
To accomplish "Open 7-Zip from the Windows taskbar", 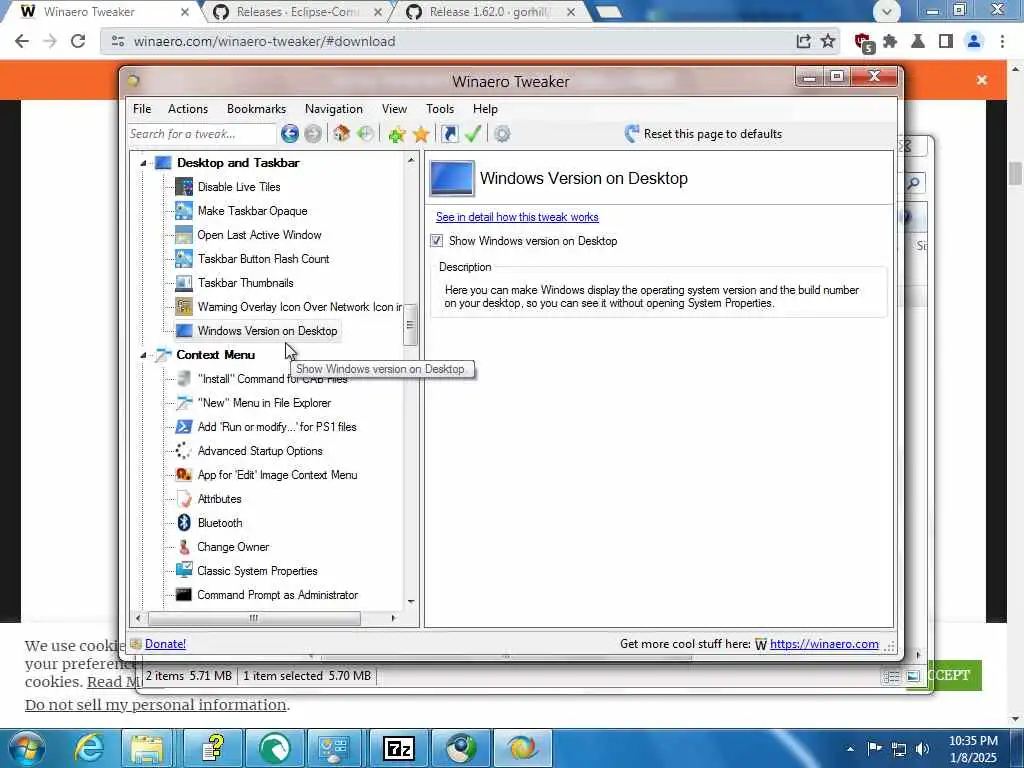I will tap(398, 748).
